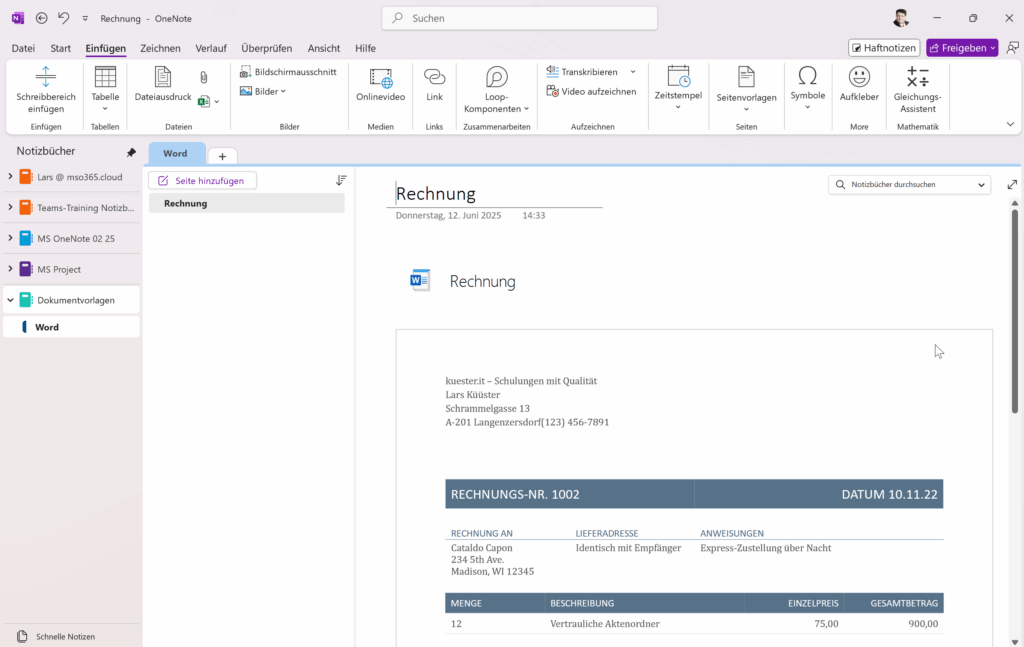1024x647 pixels.
Task: Sort pages with the sort icon
Action: [x=341, y=180]
